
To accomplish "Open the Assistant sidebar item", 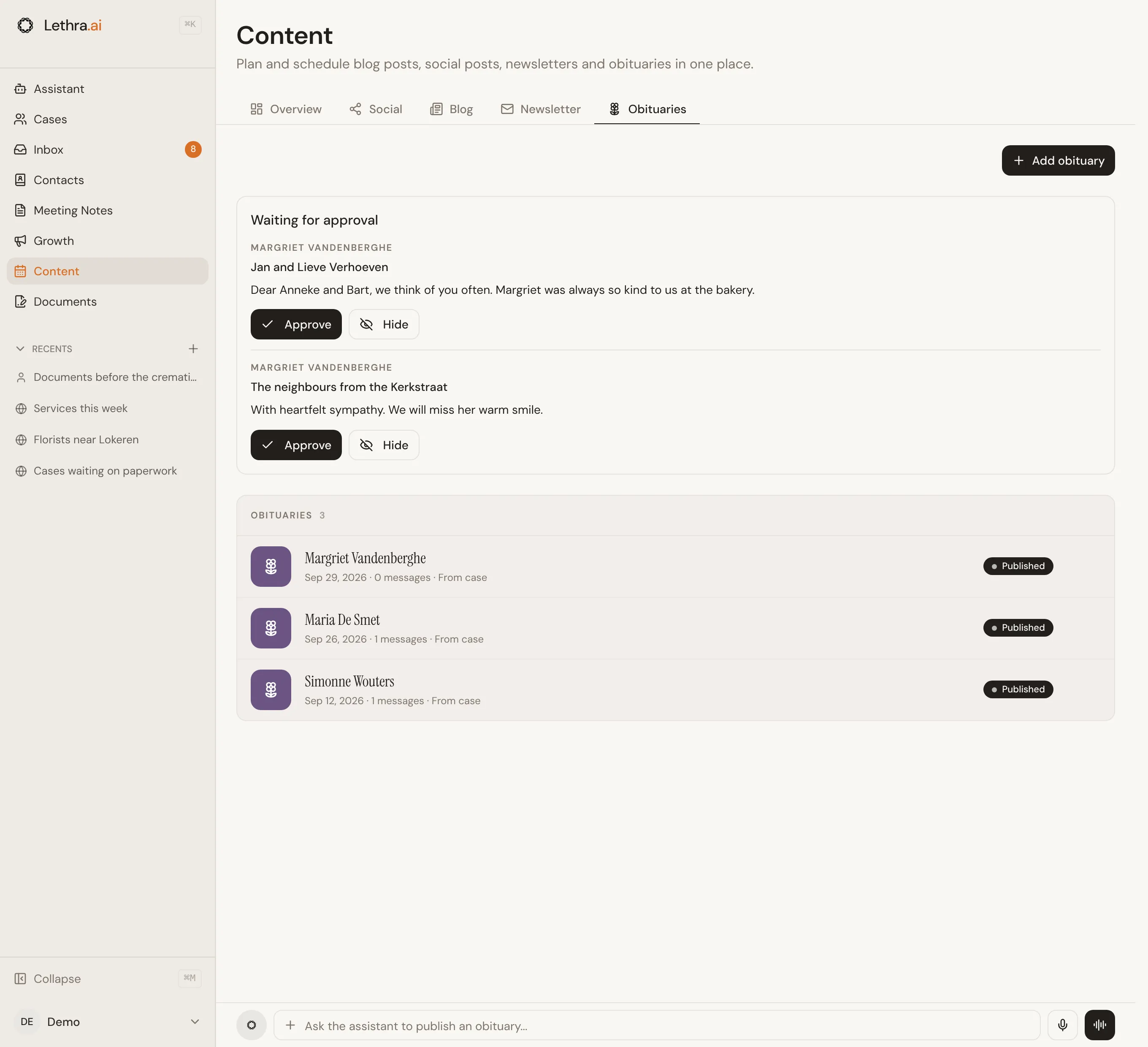I will click(x=108, y=89).
